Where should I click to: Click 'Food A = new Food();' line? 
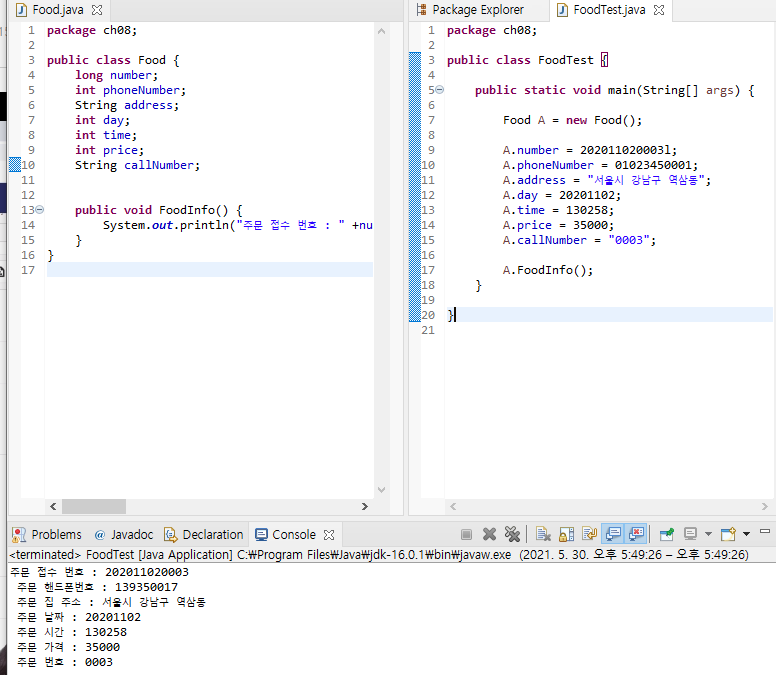click(572, 120)
